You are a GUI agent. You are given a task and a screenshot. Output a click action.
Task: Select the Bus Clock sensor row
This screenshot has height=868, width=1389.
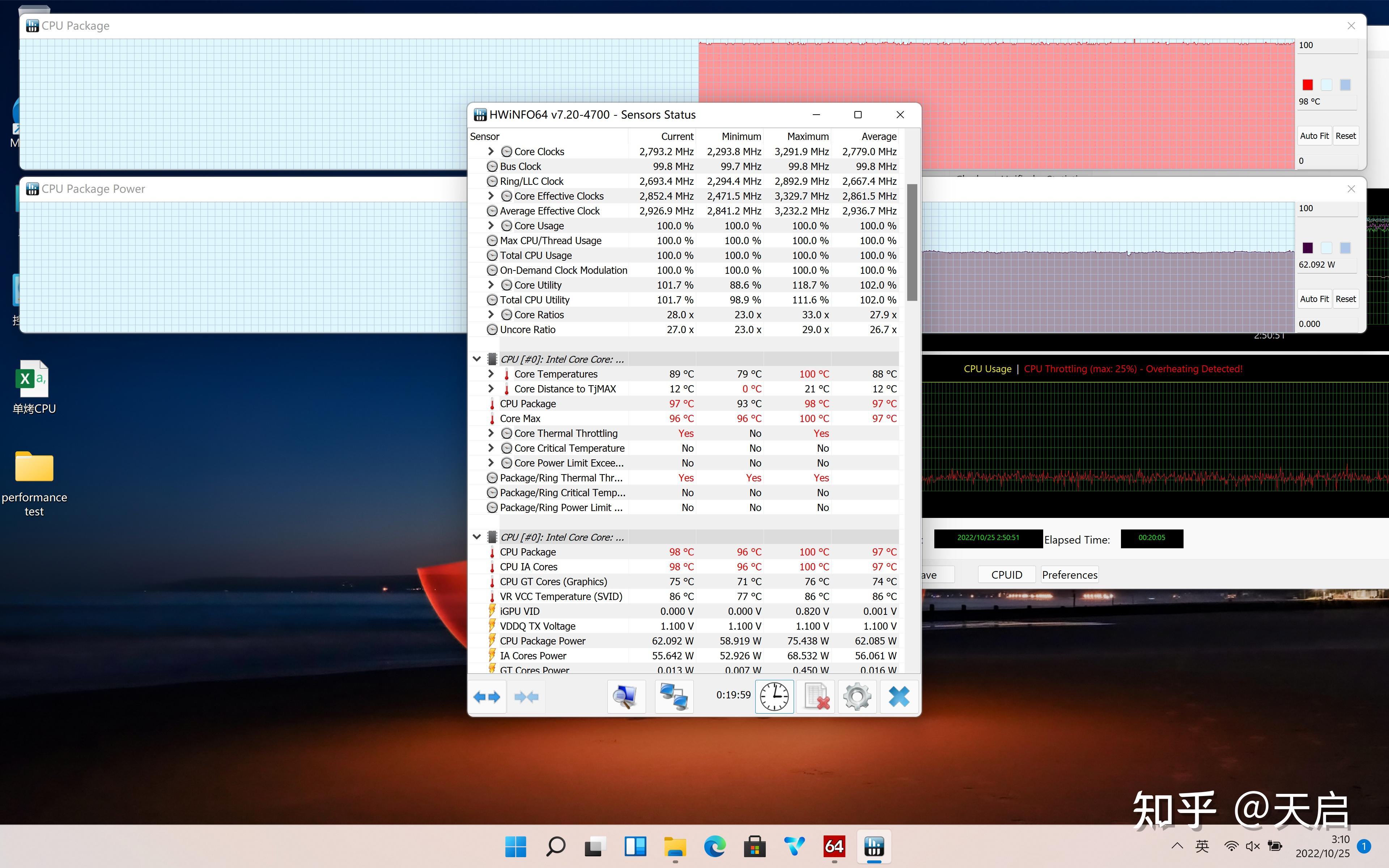pos(684,166)
